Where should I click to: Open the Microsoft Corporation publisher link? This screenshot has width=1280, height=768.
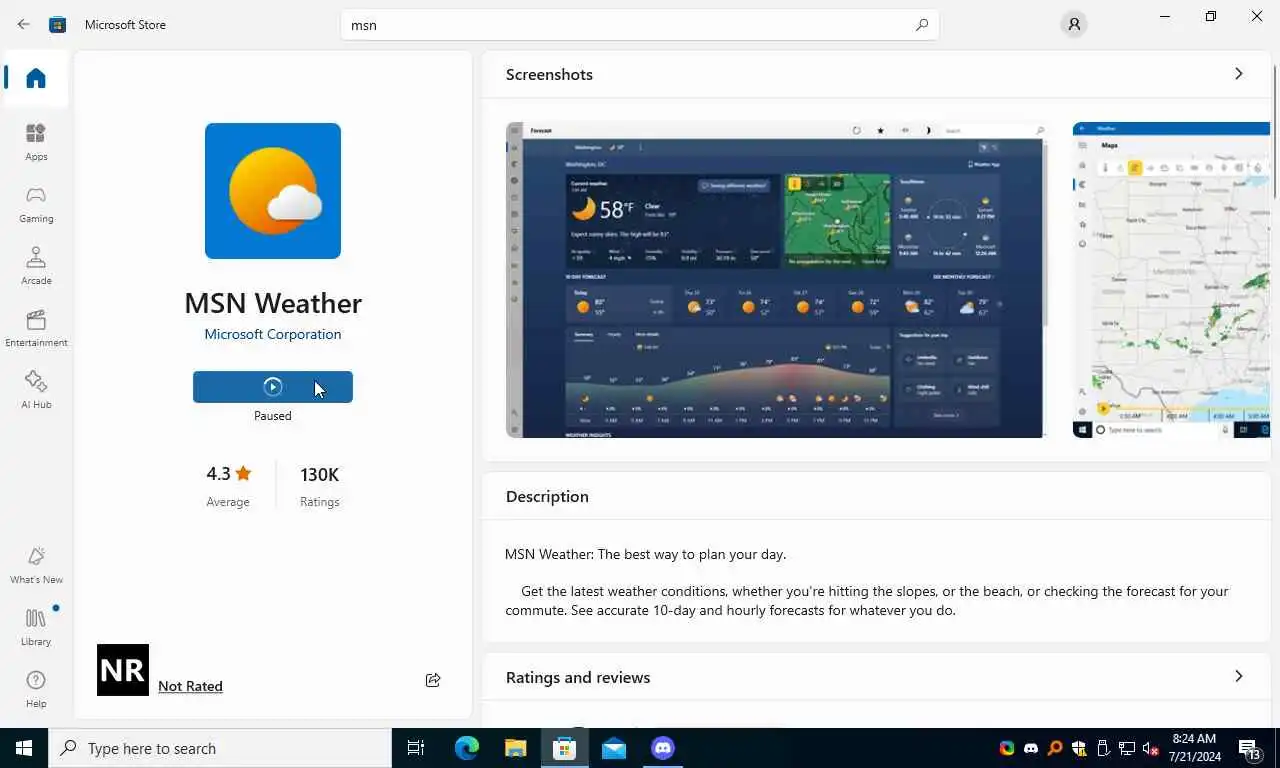pos(273,334)
